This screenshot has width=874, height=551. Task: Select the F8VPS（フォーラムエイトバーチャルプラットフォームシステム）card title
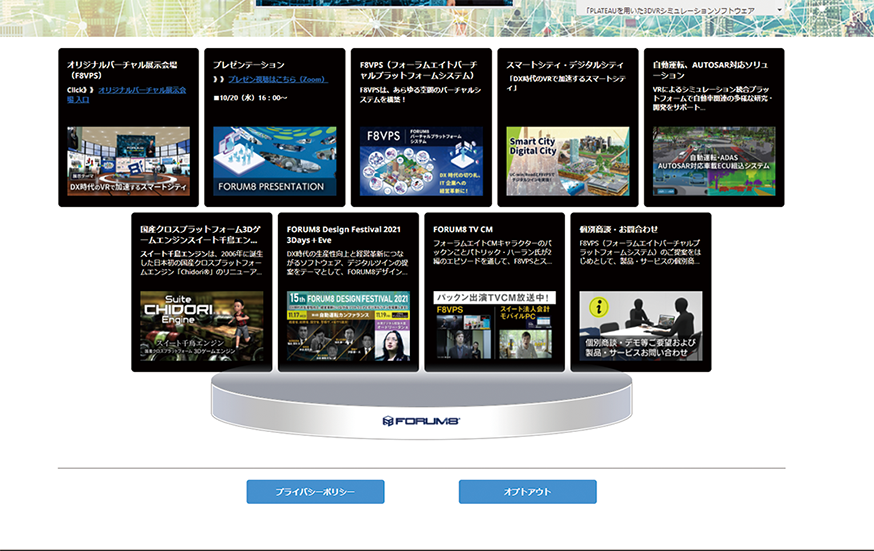(x=419, y=70)
